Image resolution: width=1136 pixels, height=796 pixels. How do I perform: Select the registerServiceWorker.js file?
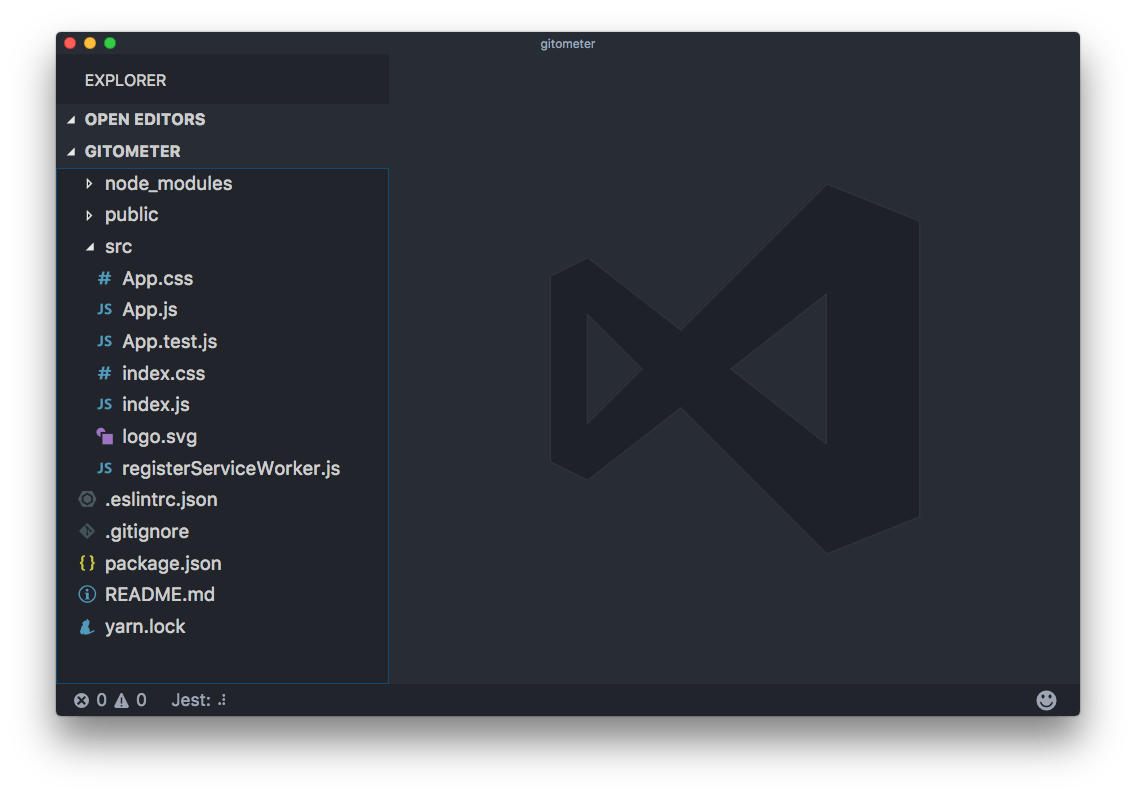[x=231, y=467]
